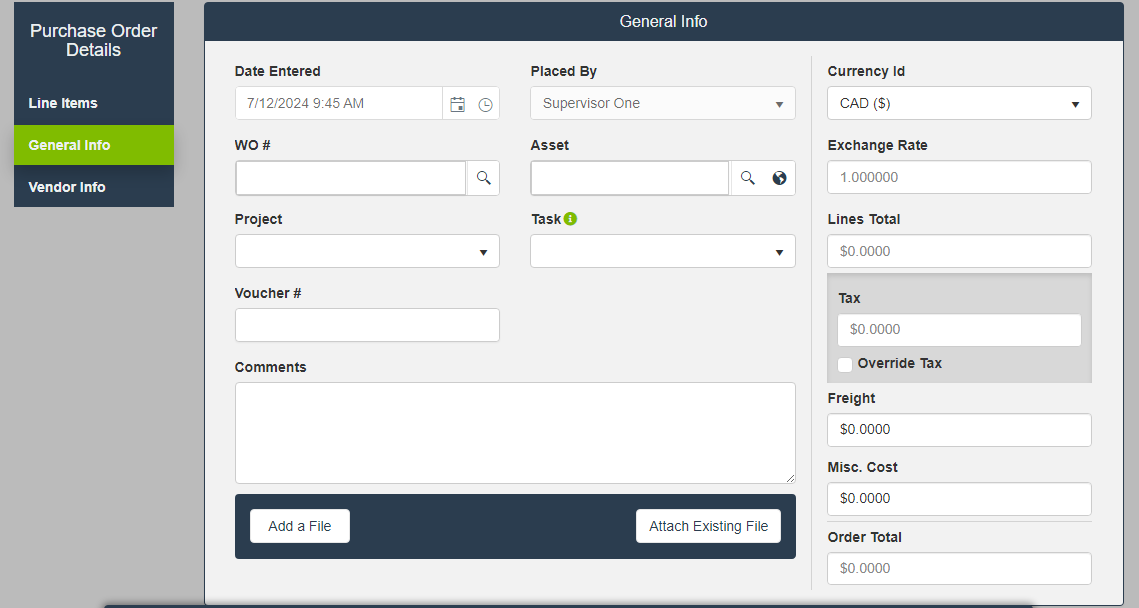Click the Attach Existing File button
1139x608 pixels.
(x=708, y=526)
